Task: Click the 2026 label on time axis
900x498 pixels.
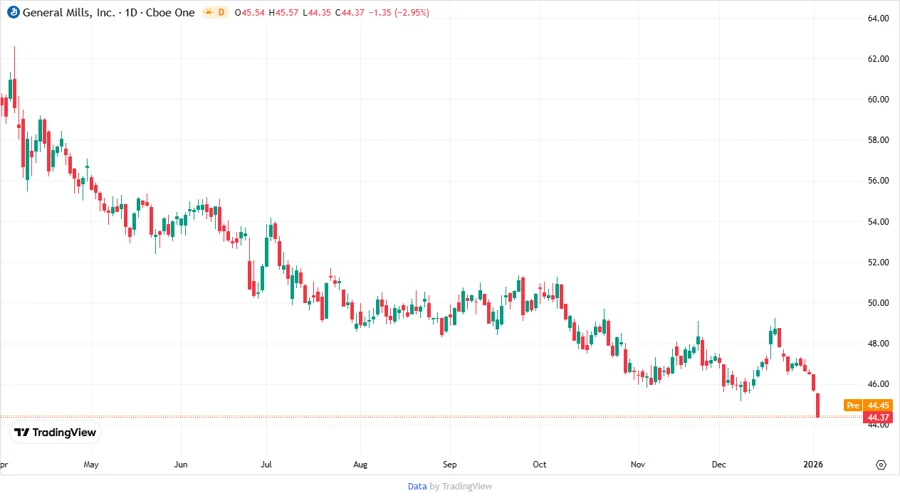Action: pos(813,465)
